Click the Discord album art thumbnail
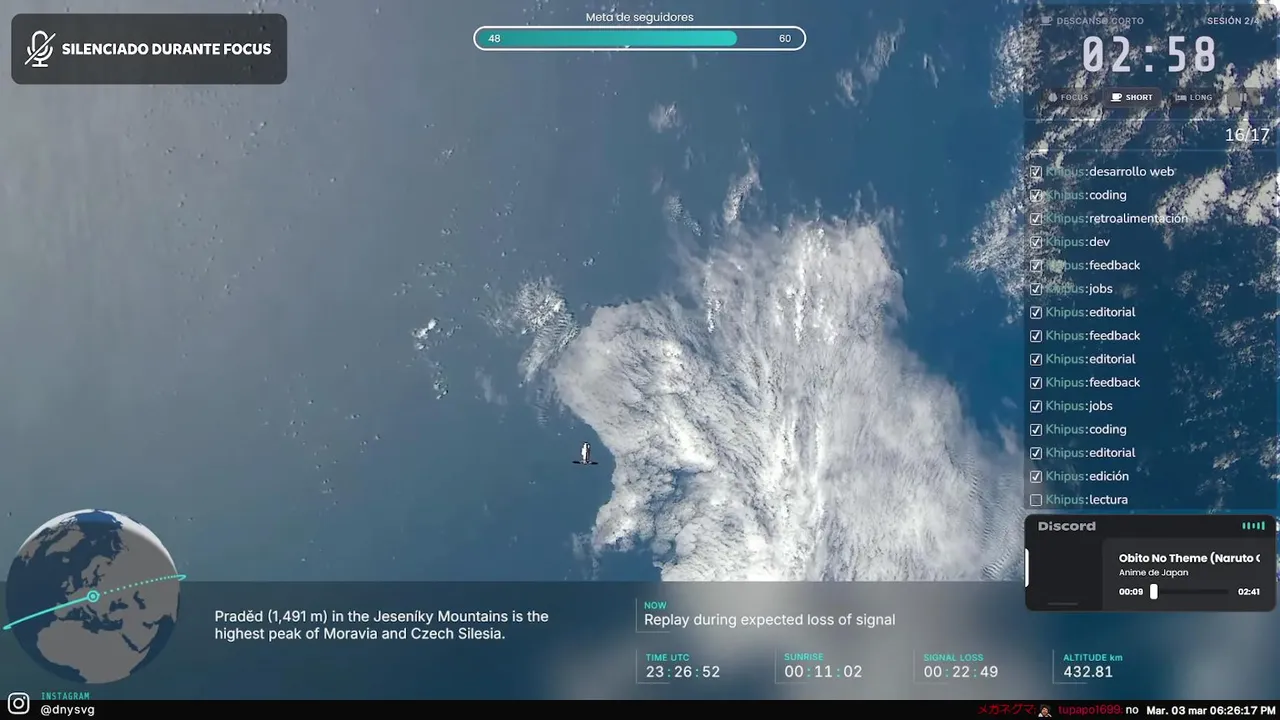Viewport: 1280px width, 720px height. click(1064, 575)
